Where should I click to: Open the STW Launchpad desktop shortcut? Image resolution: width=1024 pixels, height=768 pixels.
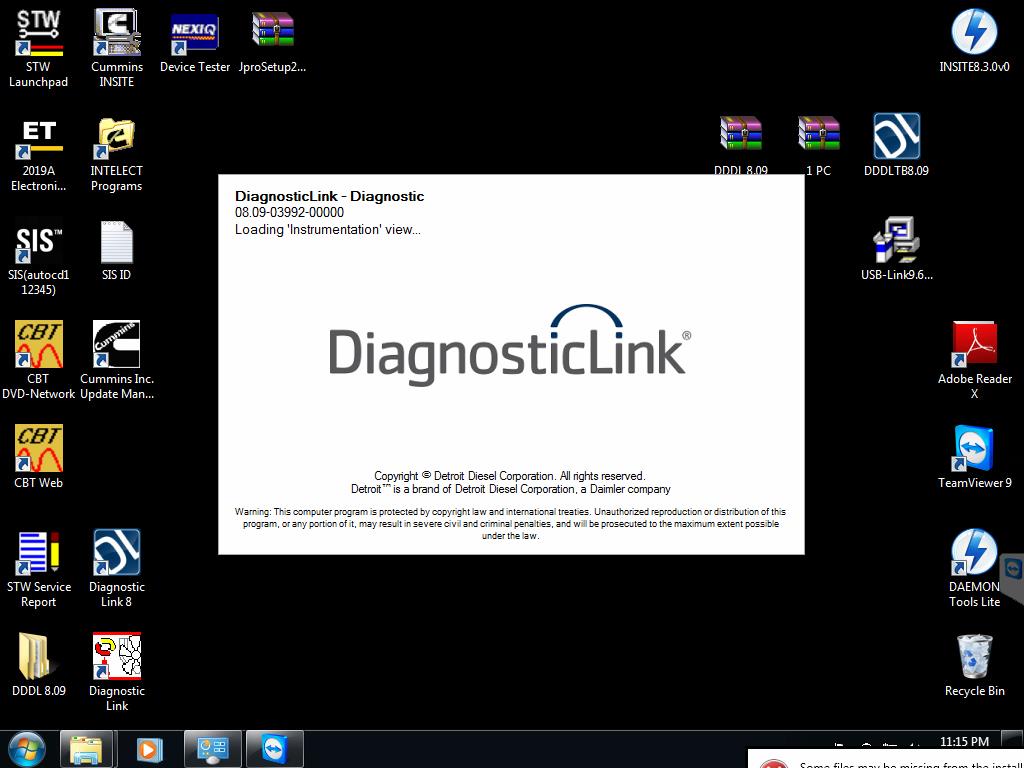tap(39, 48)
